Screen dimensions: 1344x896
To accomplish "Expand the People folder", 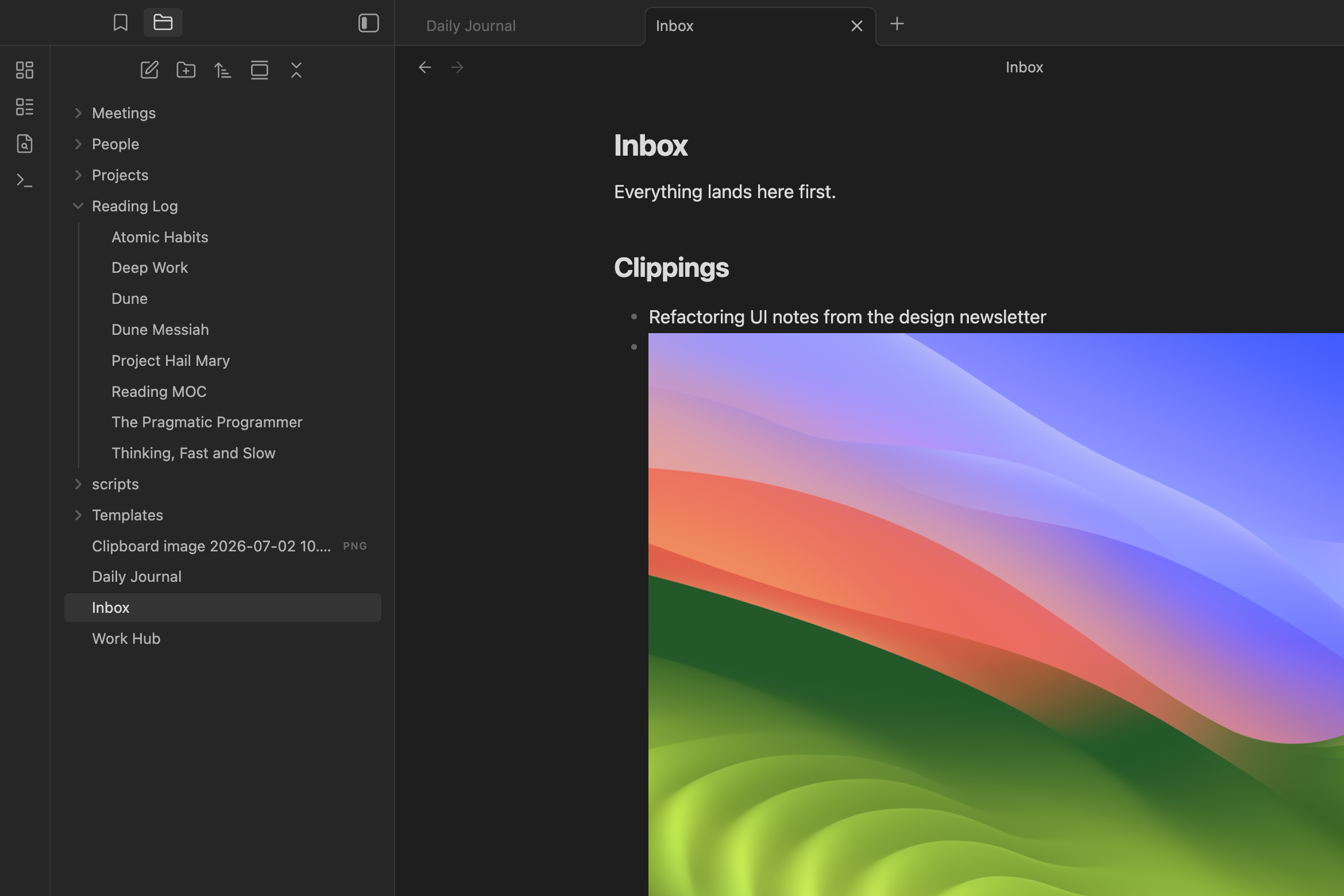I will pyautogui.click(x=223, y=144).
